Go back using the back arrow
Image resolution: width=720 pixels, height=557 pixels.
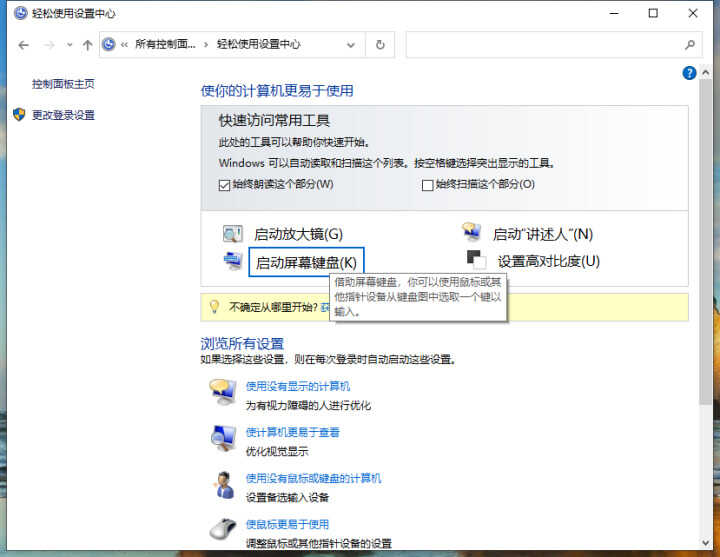tap(24, 45)
